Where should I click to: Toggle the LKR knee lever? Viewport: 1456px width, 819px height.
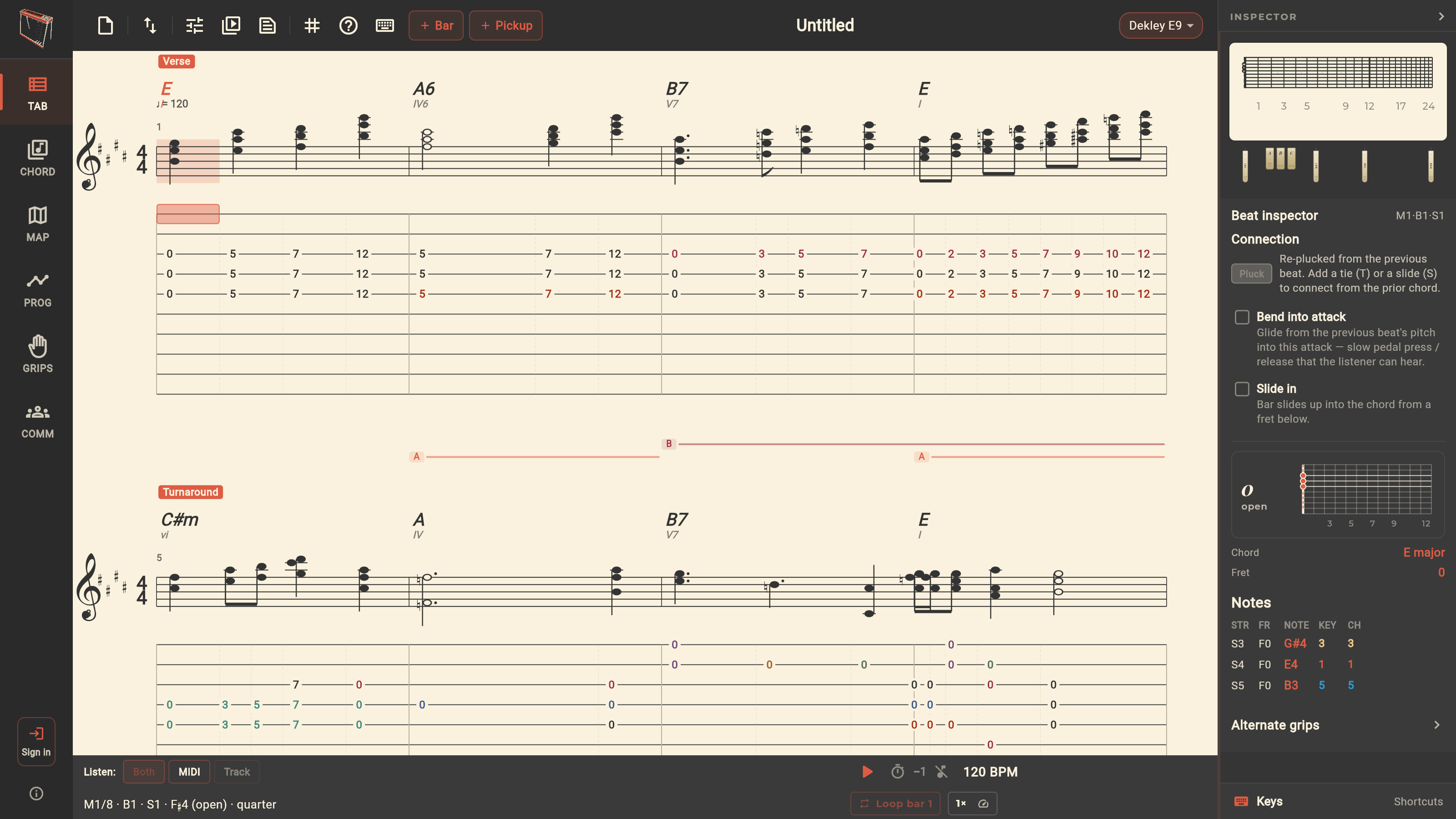pos(1316,166)
